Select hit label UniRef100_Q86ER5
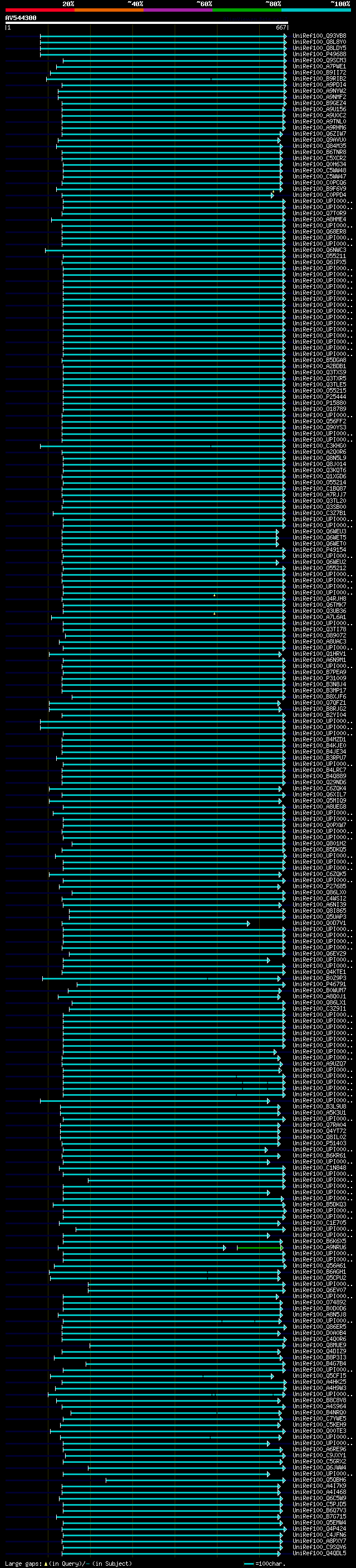The image size is (356, 1568). pos(319,1327)
